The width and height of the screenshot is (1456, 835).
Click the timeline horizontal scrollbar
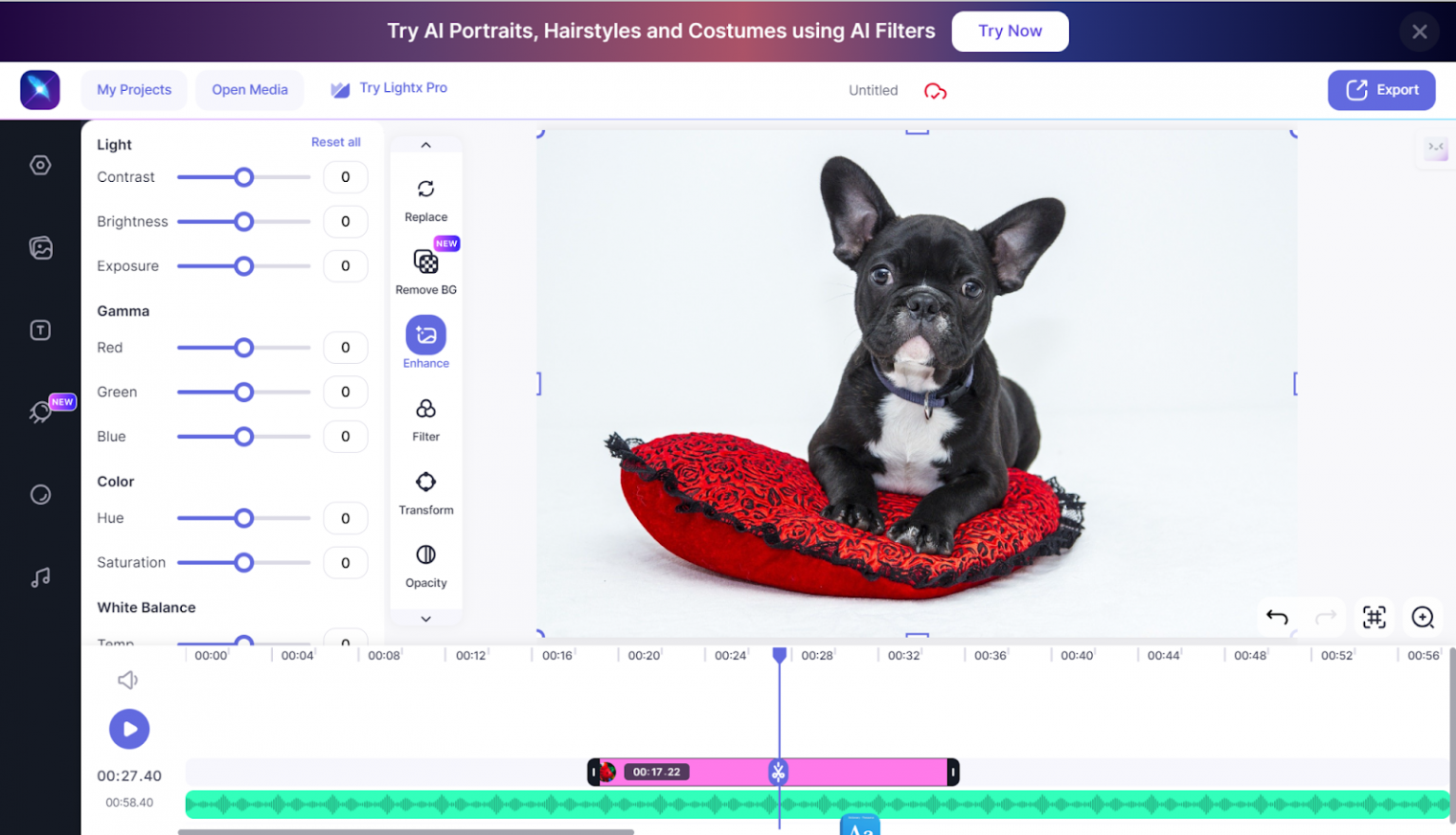[406, 831]
